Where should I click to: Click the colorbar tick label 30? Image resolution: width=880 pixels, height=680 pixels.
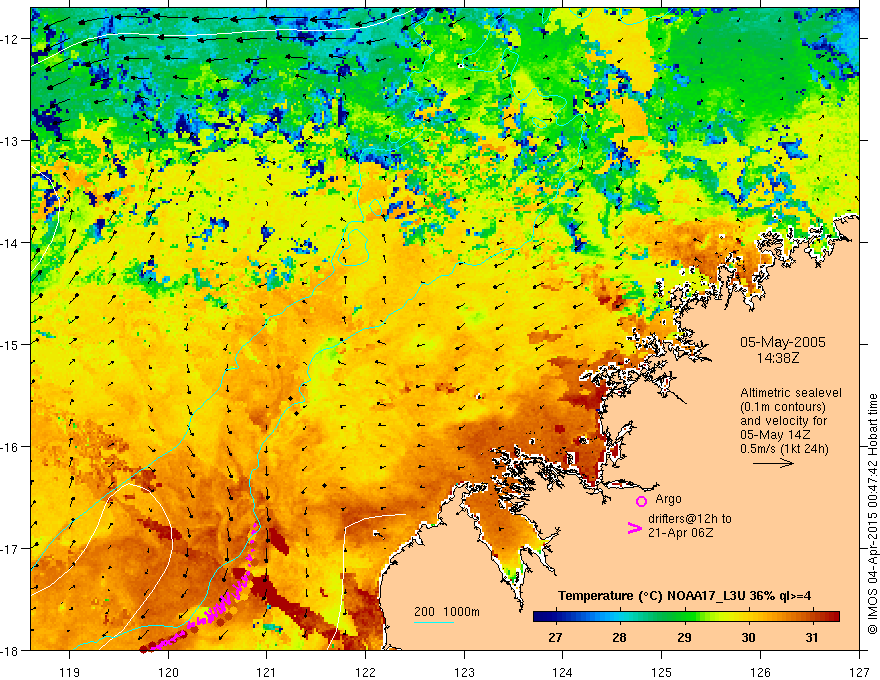[x=748, y=637]
